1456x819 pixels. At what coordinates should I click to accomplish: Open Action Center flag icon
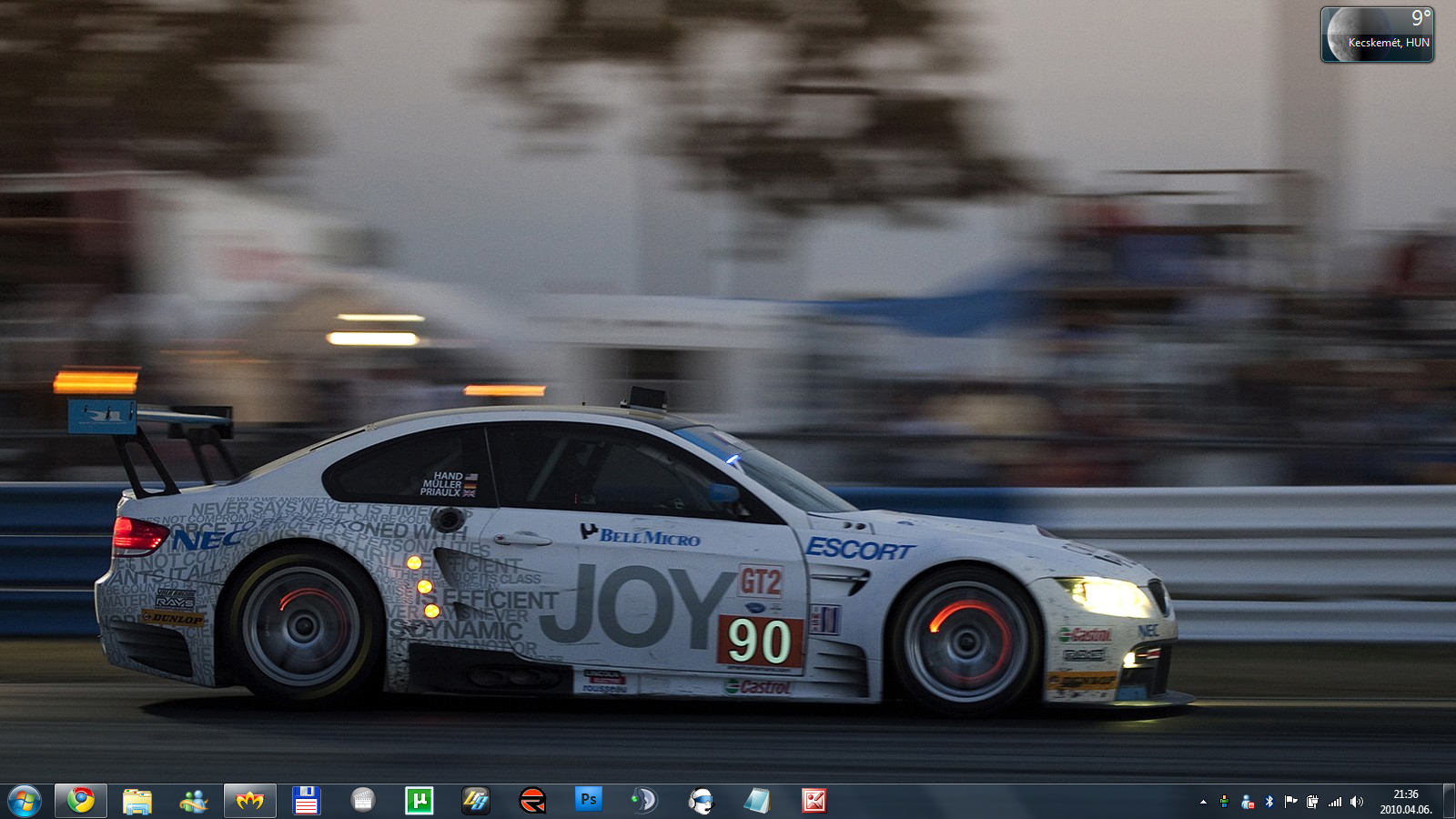(x=1290, y=802)
